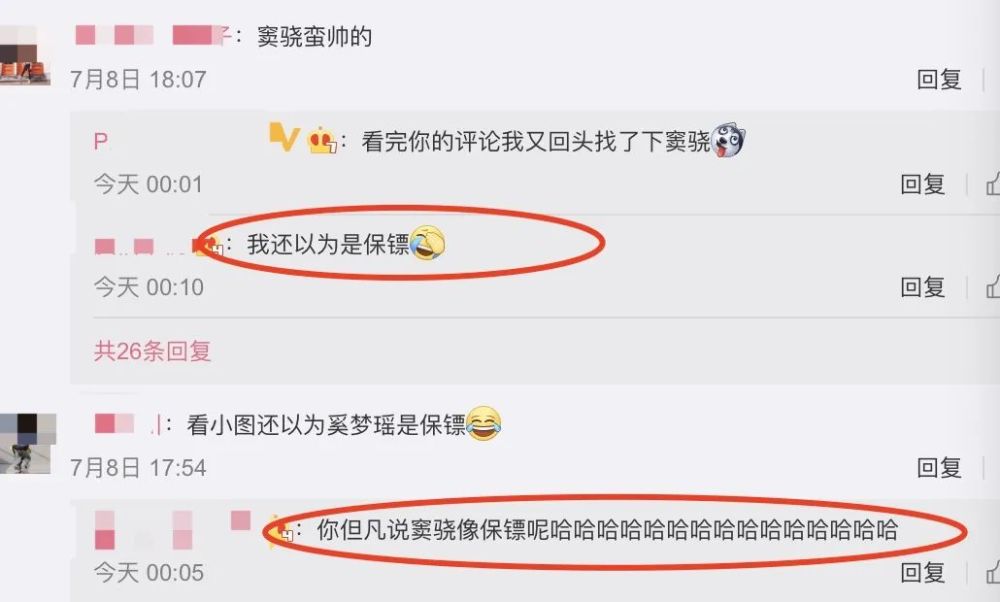This screenshot has width=1000, height=602.
Task: Click the comment text 窦骁蛮帅的
Action: pyautogui.click(x=314, y=36)
